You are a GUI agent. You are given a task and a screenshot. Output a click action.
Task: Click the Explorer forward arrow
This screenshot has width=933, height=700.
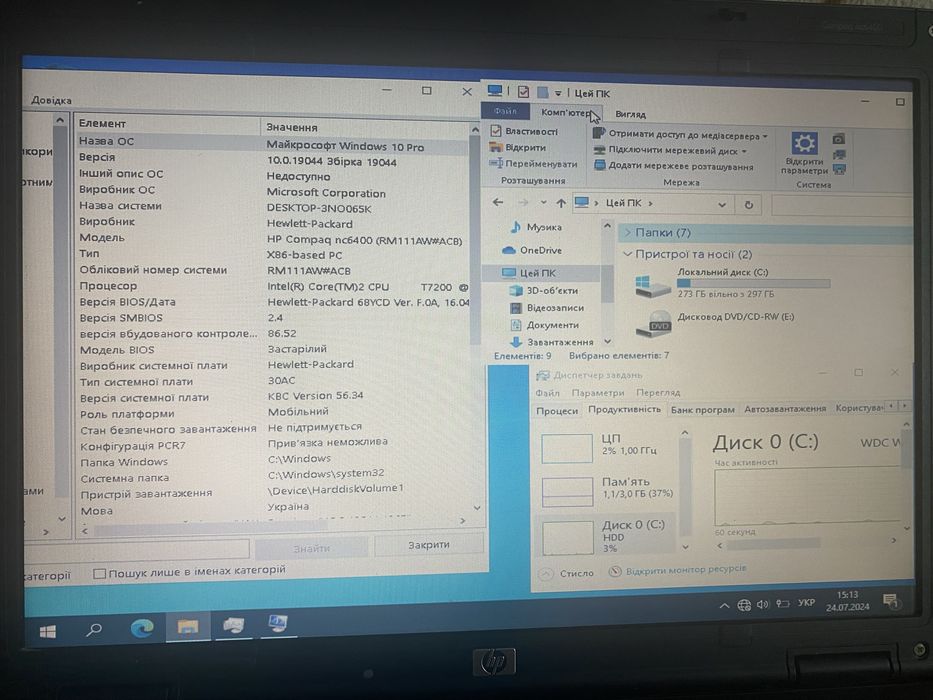(523, 203)
